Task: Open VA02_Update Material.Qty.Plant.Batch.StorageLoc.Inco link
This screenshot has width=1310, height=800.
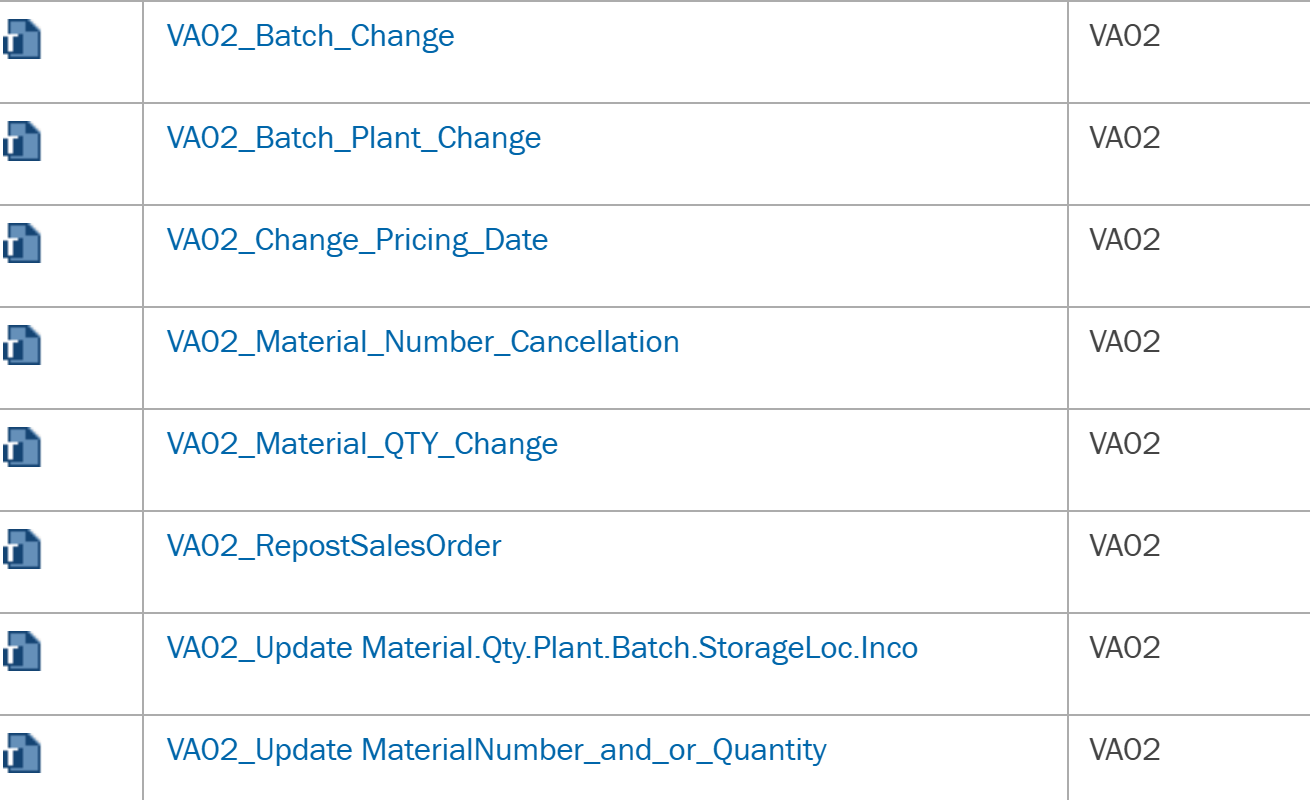Action: click(x=541, y=649)
